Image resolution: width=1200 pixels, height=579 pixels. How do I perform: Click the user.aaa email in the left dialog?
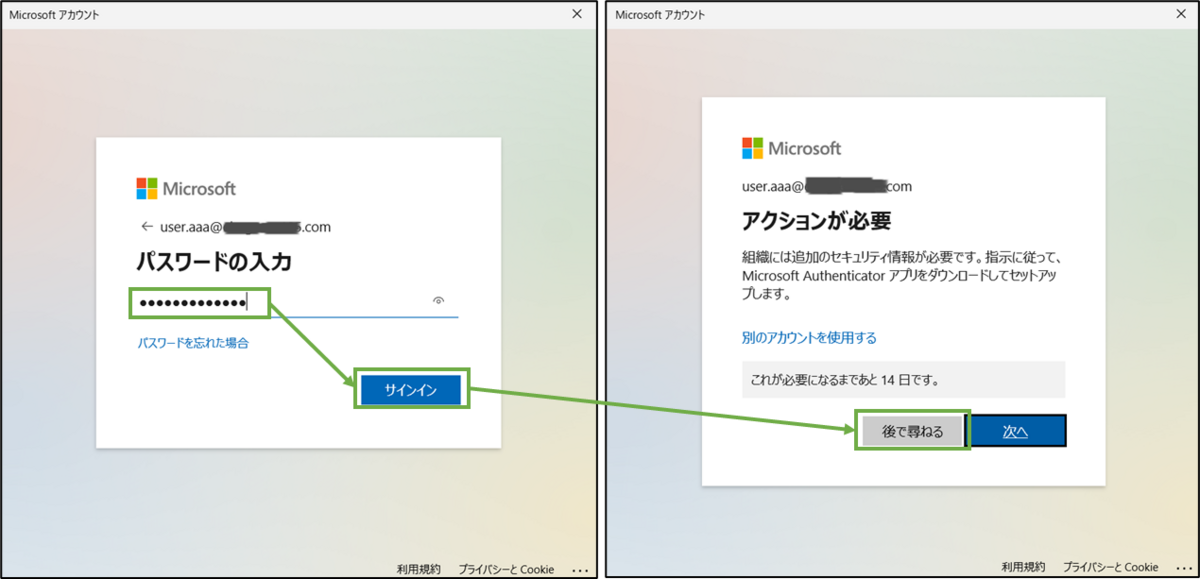pyautogui.click(x=245, y=227)
